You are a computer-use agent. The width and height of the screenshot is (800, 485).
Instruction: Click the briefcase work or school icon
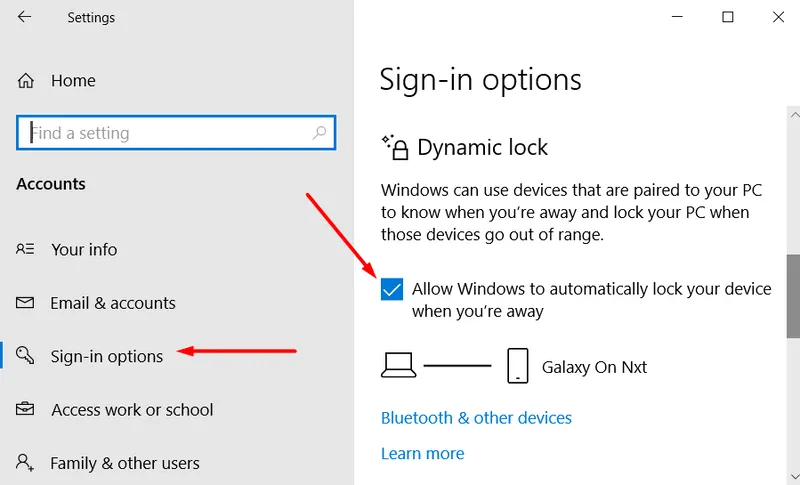pyautogui.click(x=25, y=409)
